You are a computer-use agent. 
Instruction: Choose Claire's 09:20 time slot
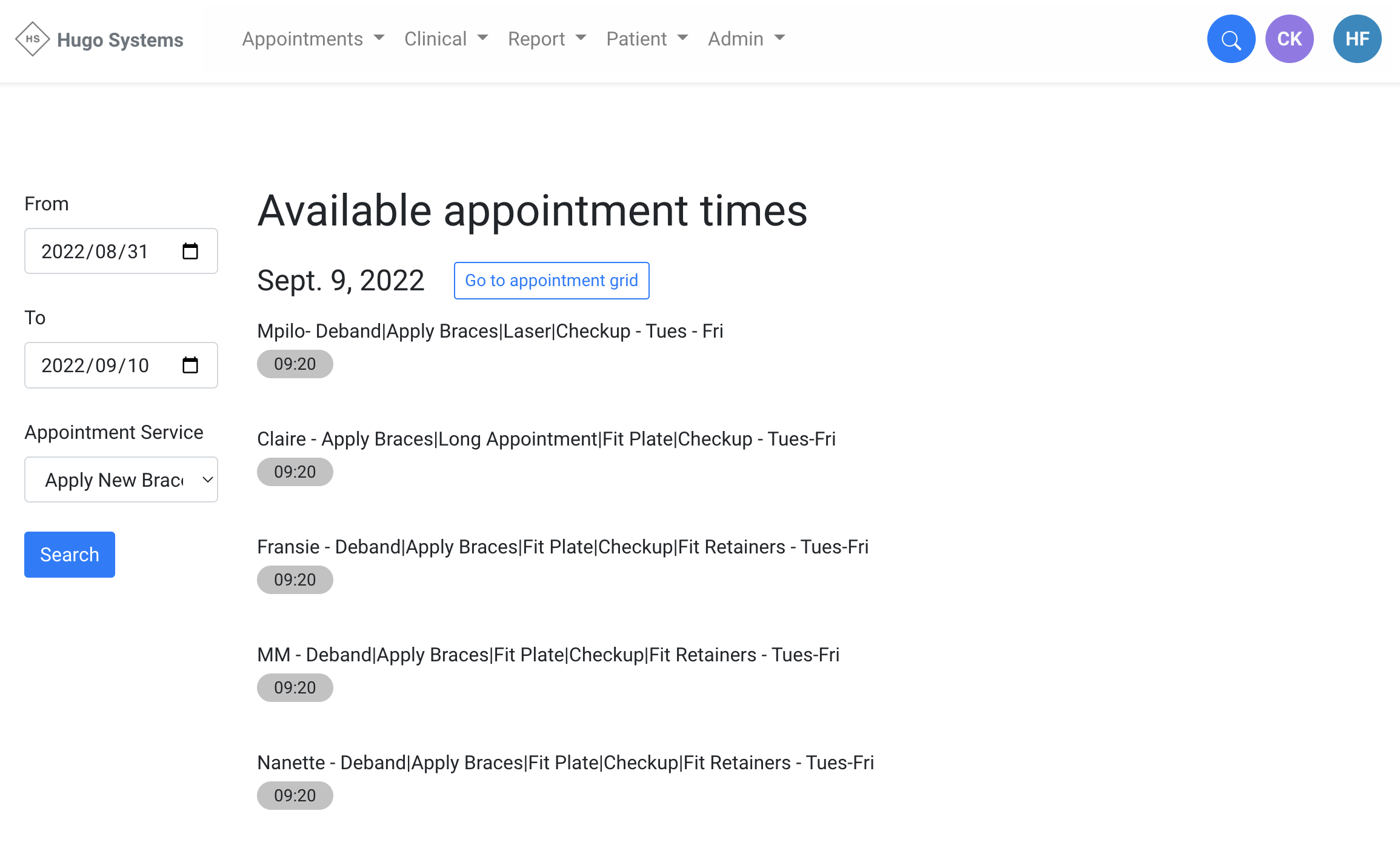pos(295,472)
